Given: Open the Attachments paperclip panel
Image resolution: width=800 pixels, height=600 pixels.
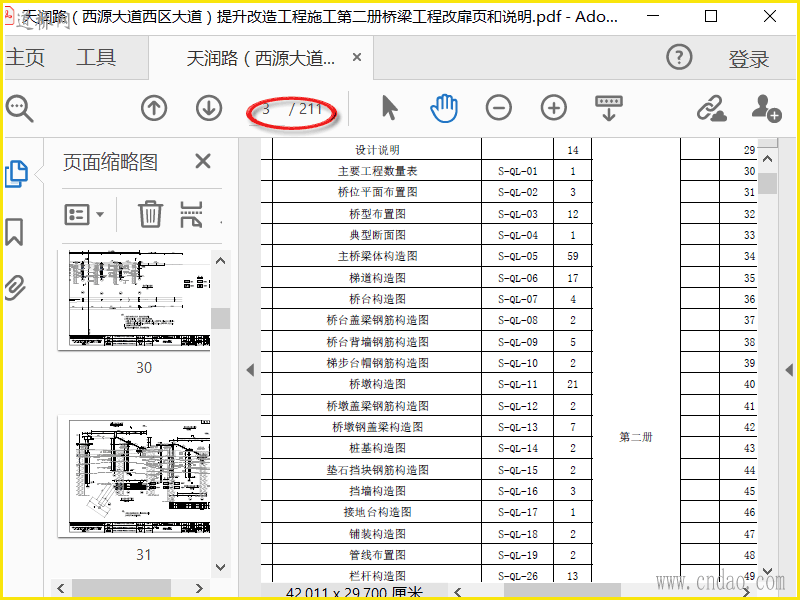Looking at the screenshot, I should coord(15,288).
